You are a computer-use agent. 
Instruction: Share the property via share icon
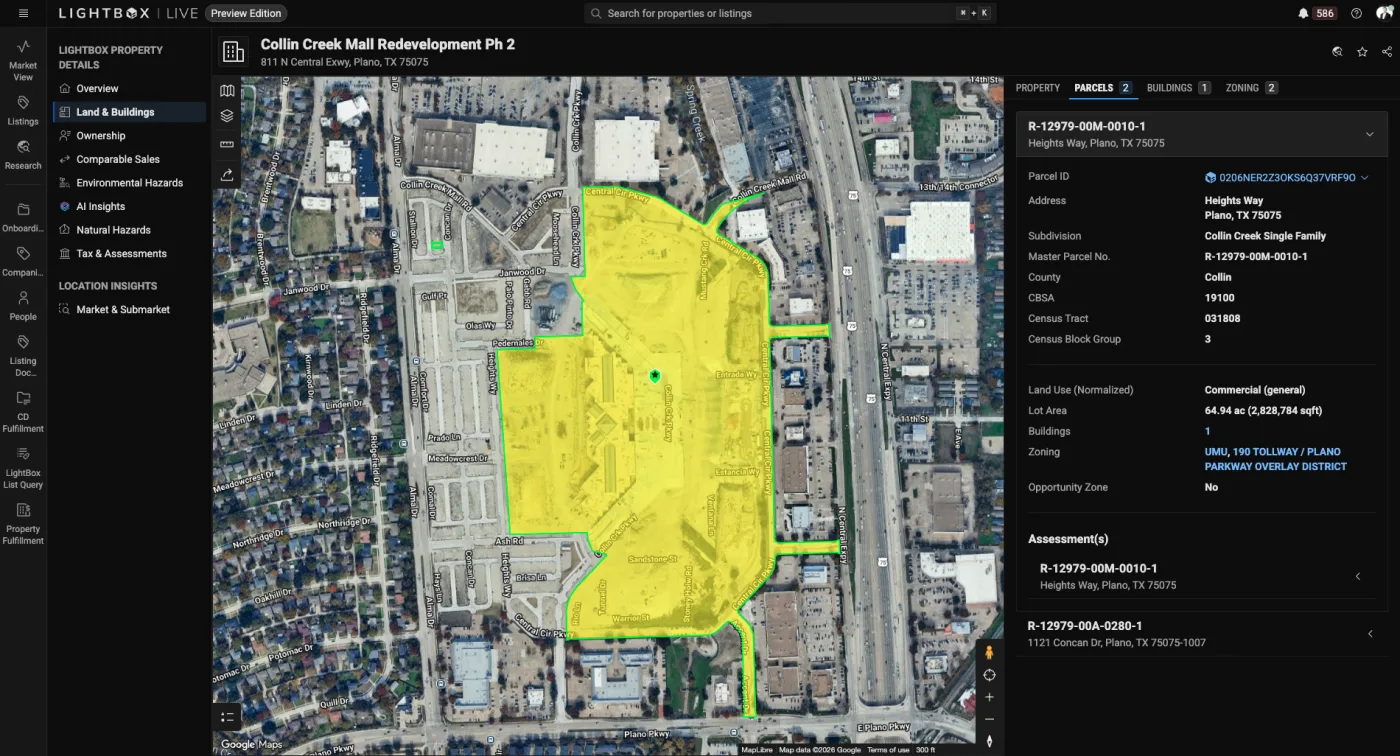1387,52
